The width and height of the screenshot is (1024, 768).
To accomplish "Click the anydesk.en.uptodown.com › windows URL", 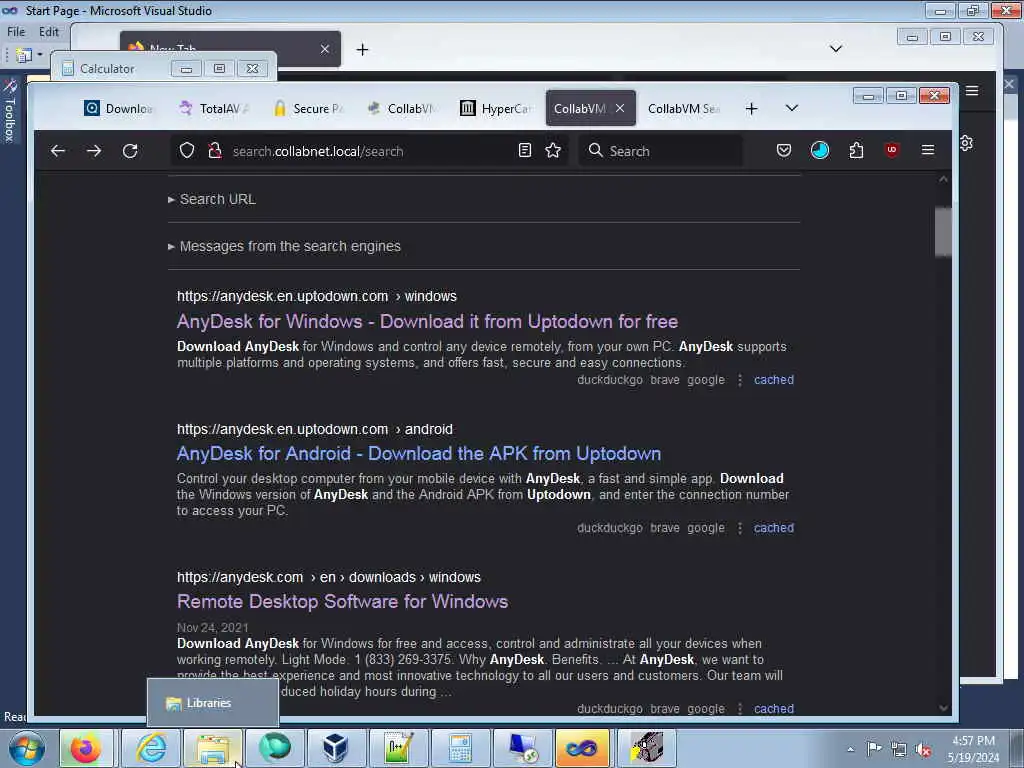I will point(317,296).
